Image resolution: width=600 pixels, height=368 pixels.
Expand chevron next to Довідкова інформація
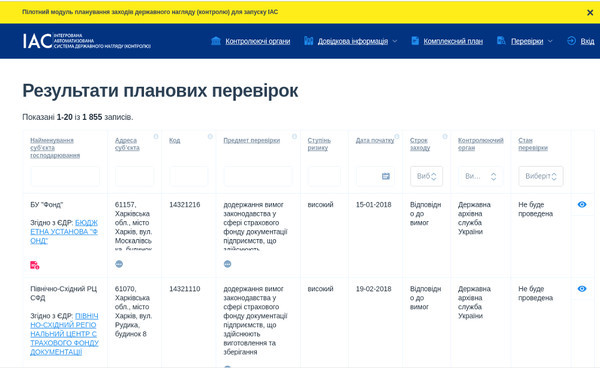click(395, 41)
